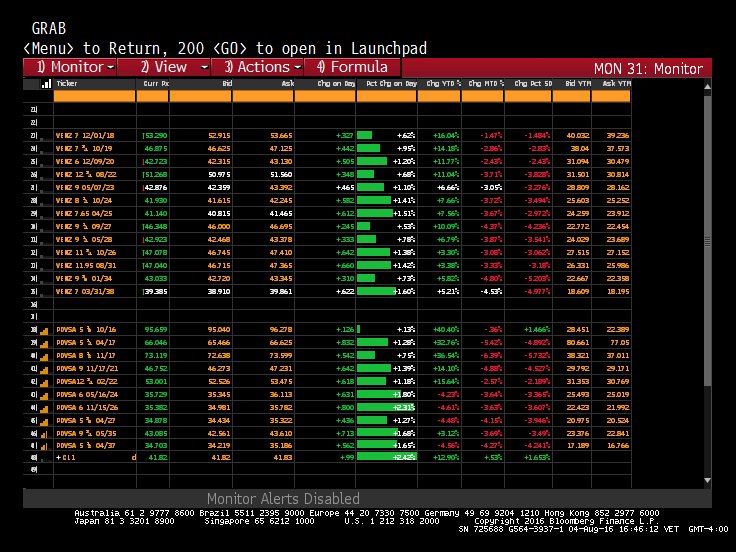Select the VENZ 8 ¼ 10/24 ticker
Image resolution: width=736 pixels, height=552 pixels.
click(84, 200)
